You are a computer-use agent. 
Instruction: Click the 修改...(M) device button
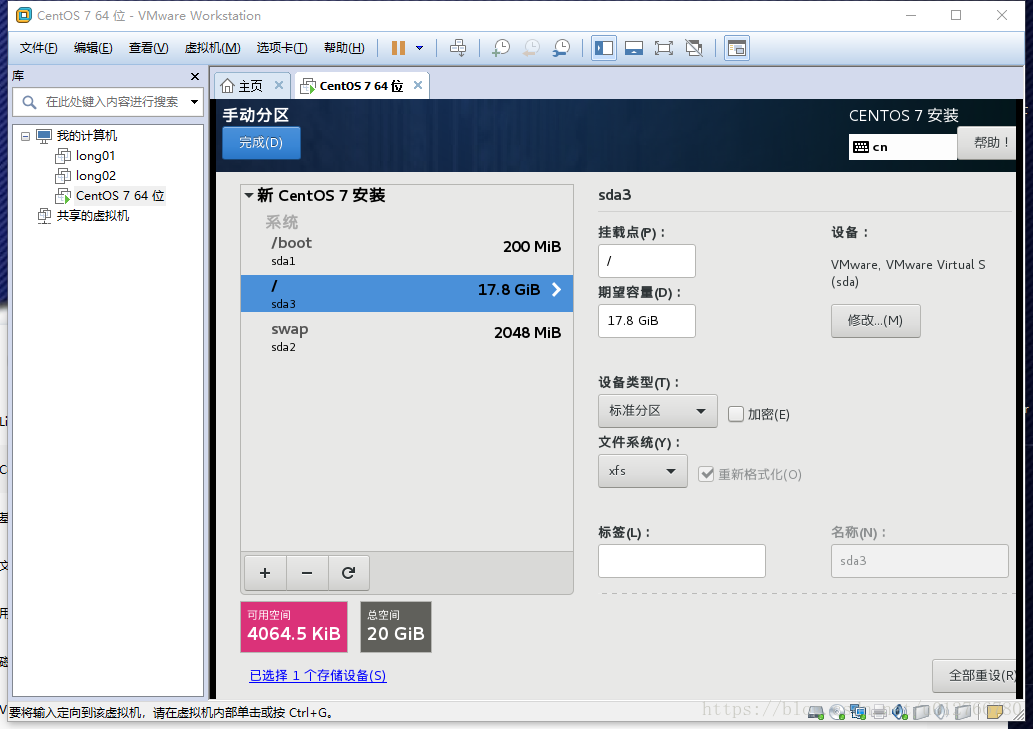point(876,321)
